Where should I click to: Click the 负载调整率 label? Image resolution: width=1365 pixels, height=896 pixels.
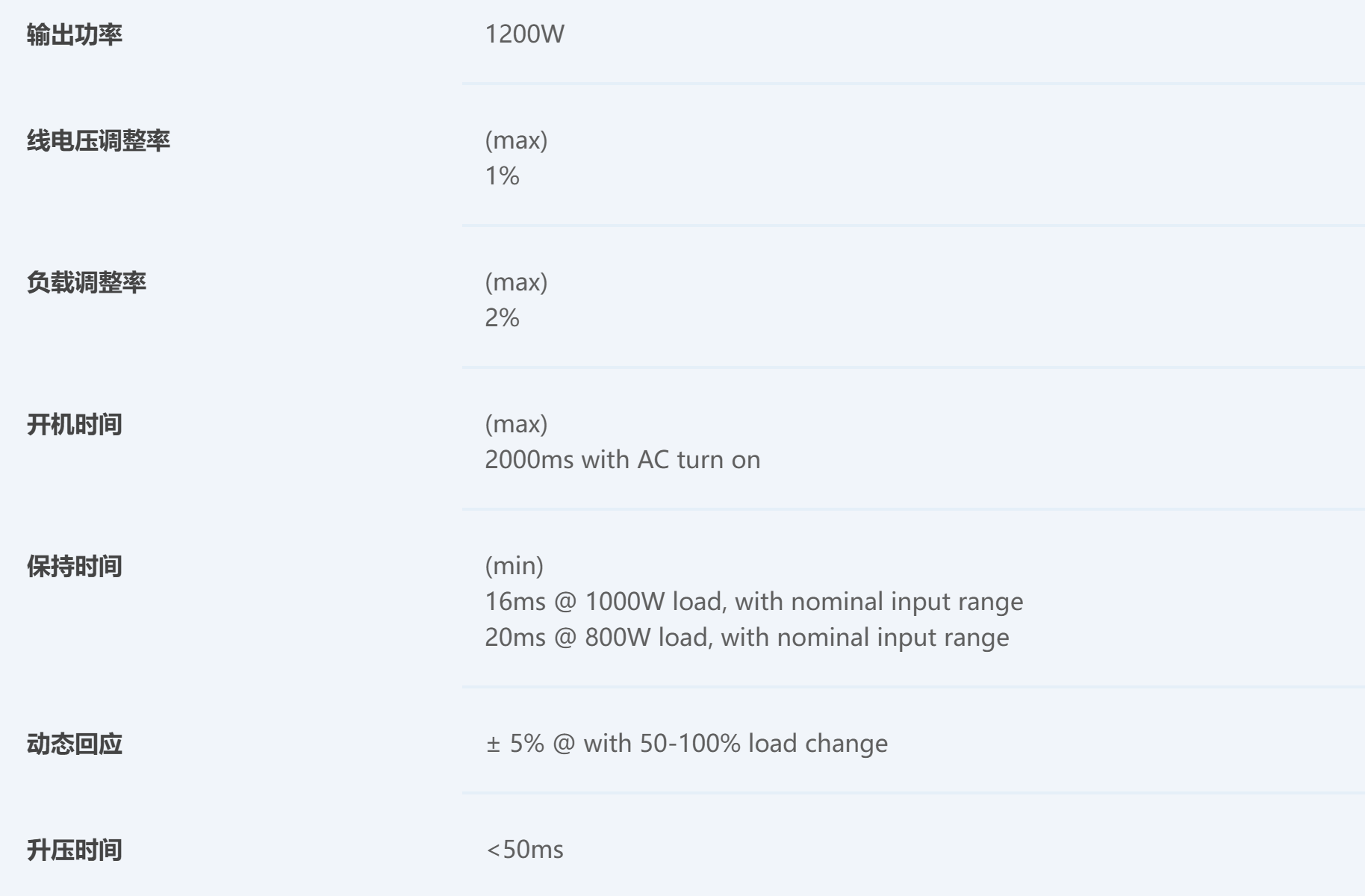87,283
